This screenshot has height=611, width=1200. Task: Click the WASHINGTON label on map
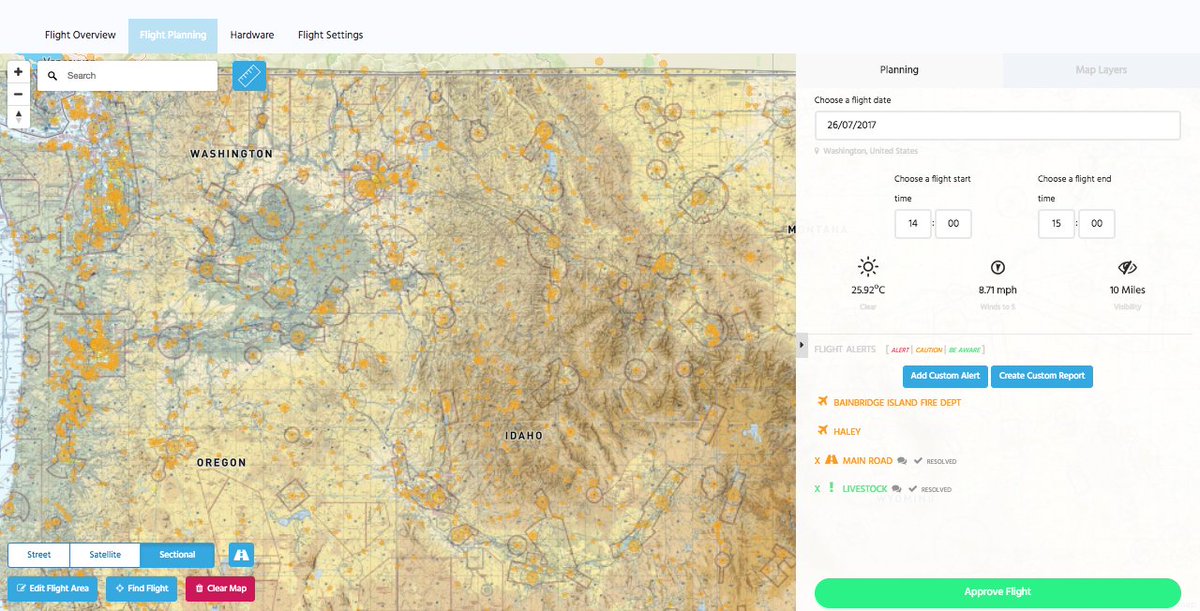pyautogui.click(x=231, y=154)
